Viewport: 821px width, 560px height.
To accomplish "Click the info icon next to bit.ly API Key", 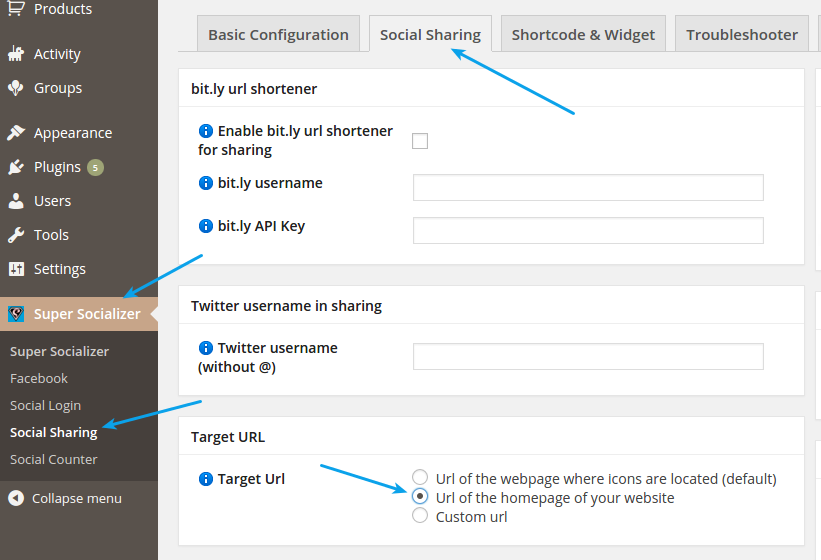I will pyautogui.click(x=206, y=226).
